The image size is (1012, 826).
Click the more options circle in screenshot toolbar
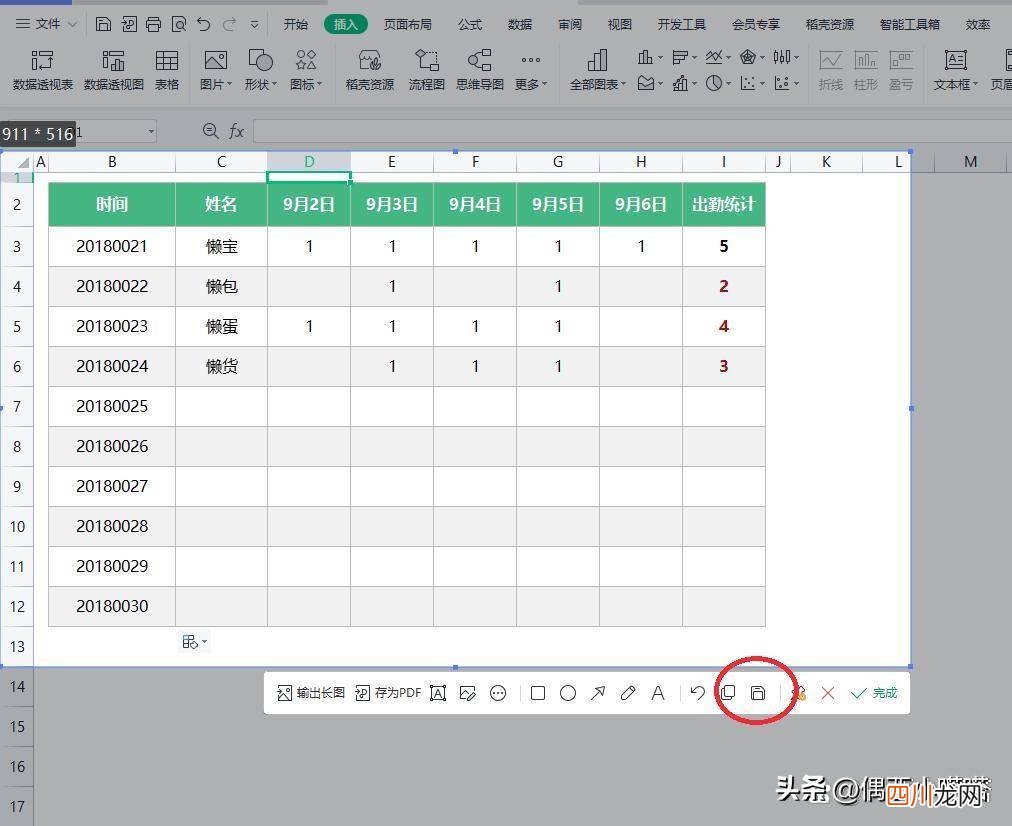pos(498,693)
